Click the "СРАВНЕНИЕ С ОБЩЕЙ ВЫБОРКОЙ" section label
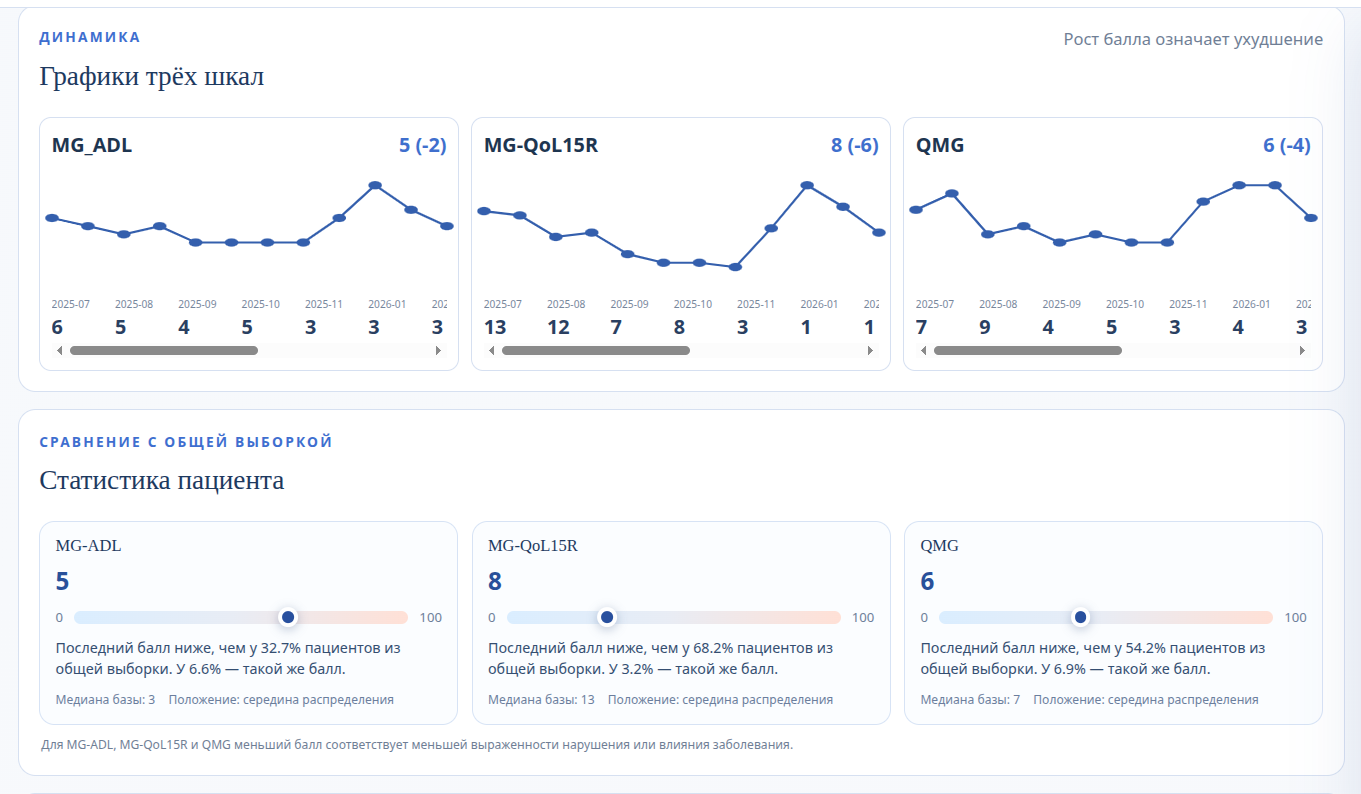Image resolution: width=1361 pixels, height=794 pixels. point(186,442)
